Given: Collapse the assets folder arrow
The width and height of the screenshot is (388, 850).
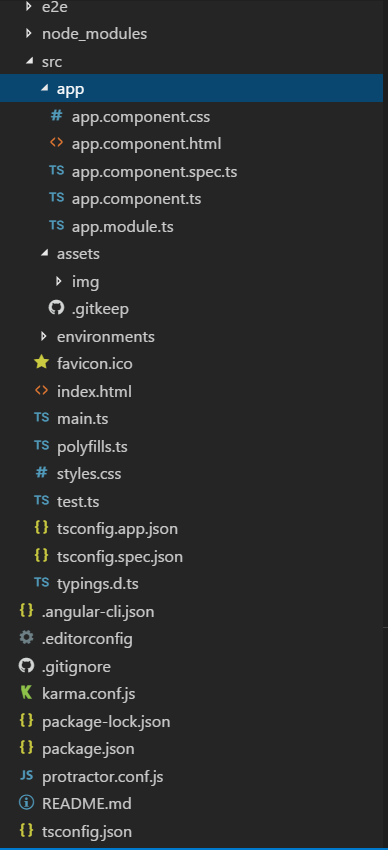Looking at the screenshot, I should coord(44,253).
